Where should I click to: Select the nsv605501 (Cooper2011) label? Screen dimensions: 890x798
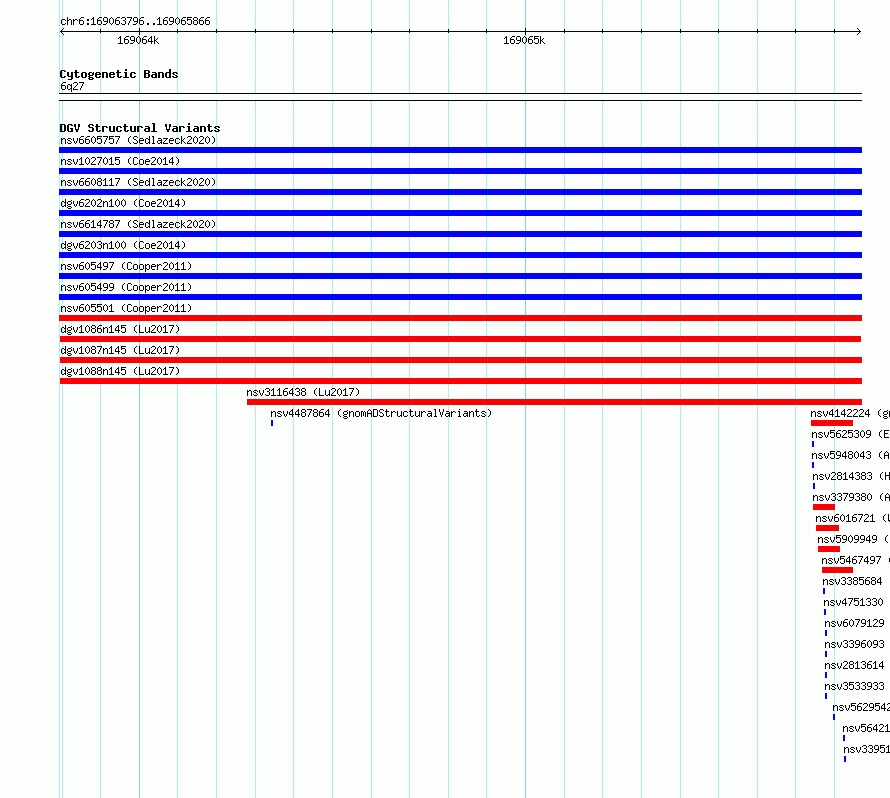[126, 308]
